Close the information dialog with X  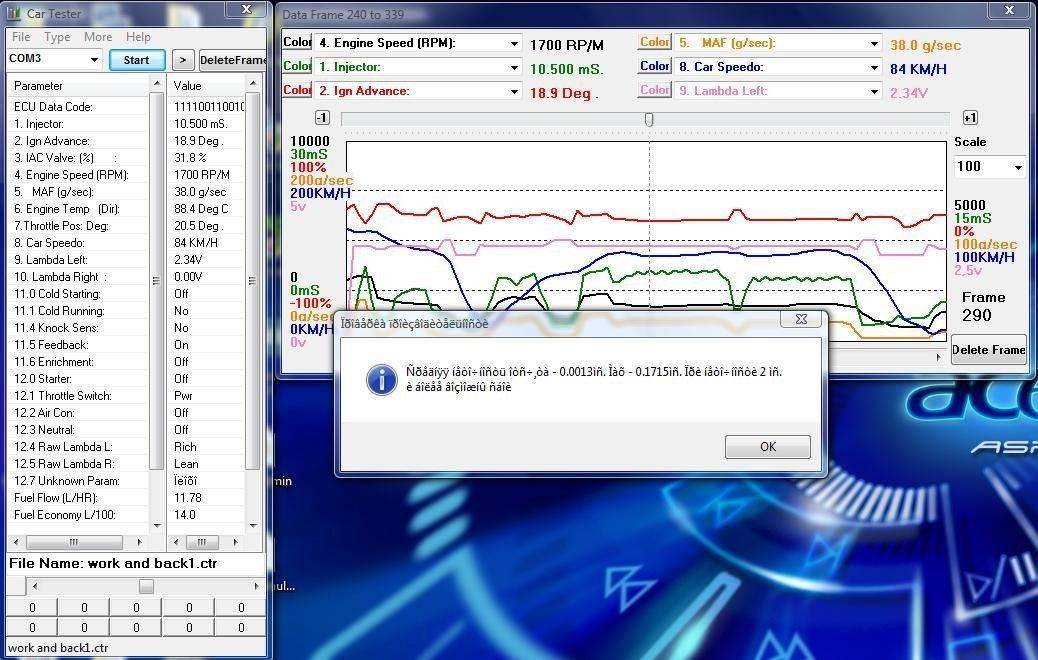801,319
